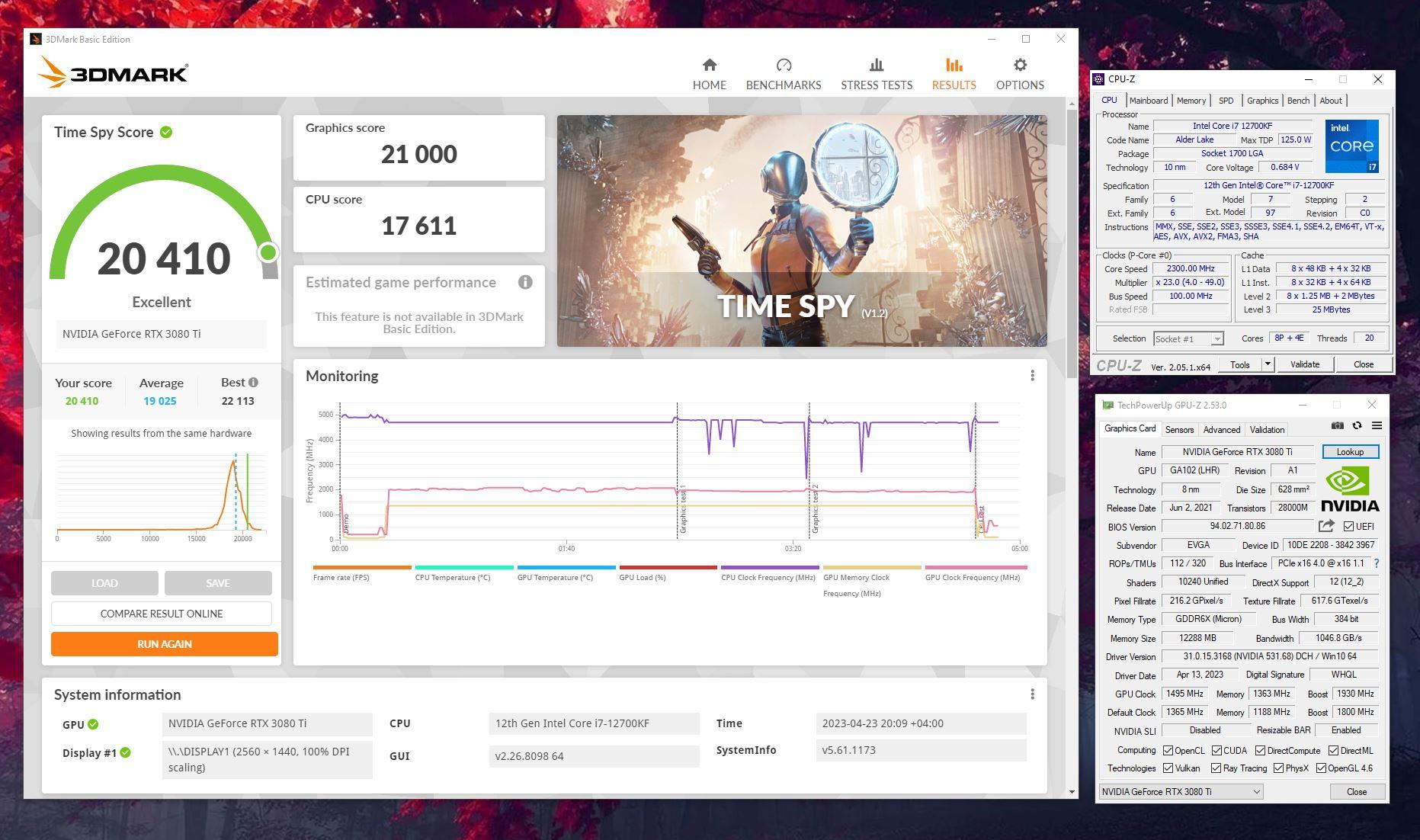Expand the CPU-Z Tools dropdown arrow
This screenshot has width=1420, height=840.
(1268, 364)
